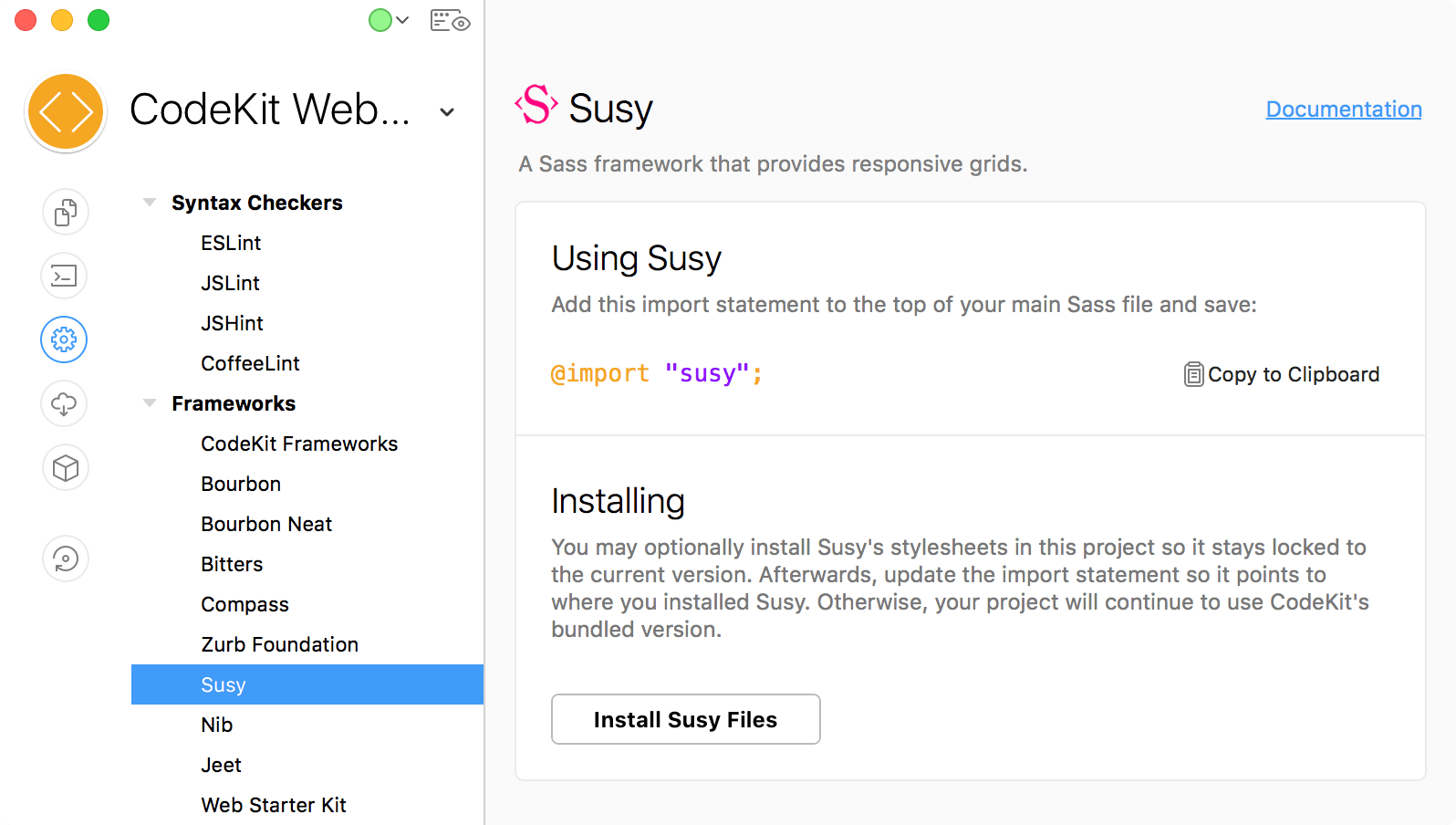Click the Sass framework description text
This screenshot has width=1456, height=825.
(x=774, y=164)
